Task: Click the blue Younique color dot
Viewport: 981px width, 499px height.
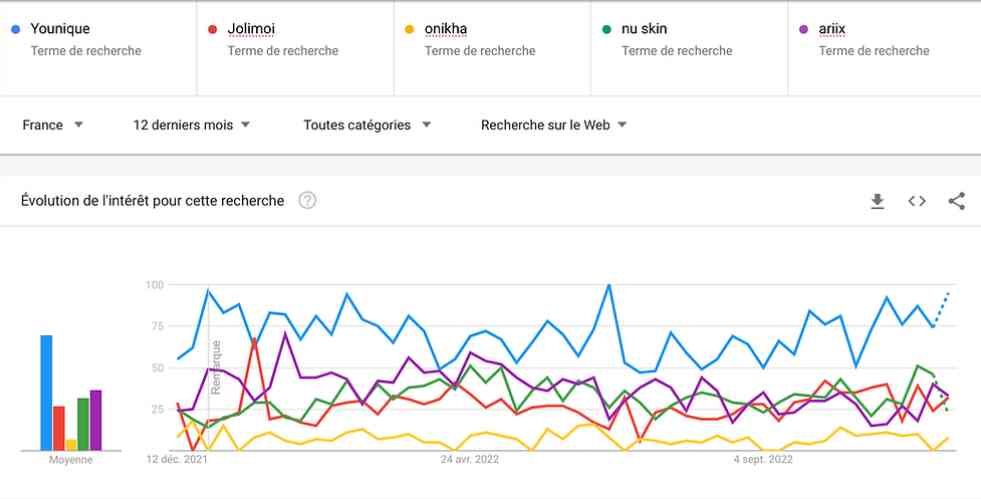Action: tap(16, 29)
